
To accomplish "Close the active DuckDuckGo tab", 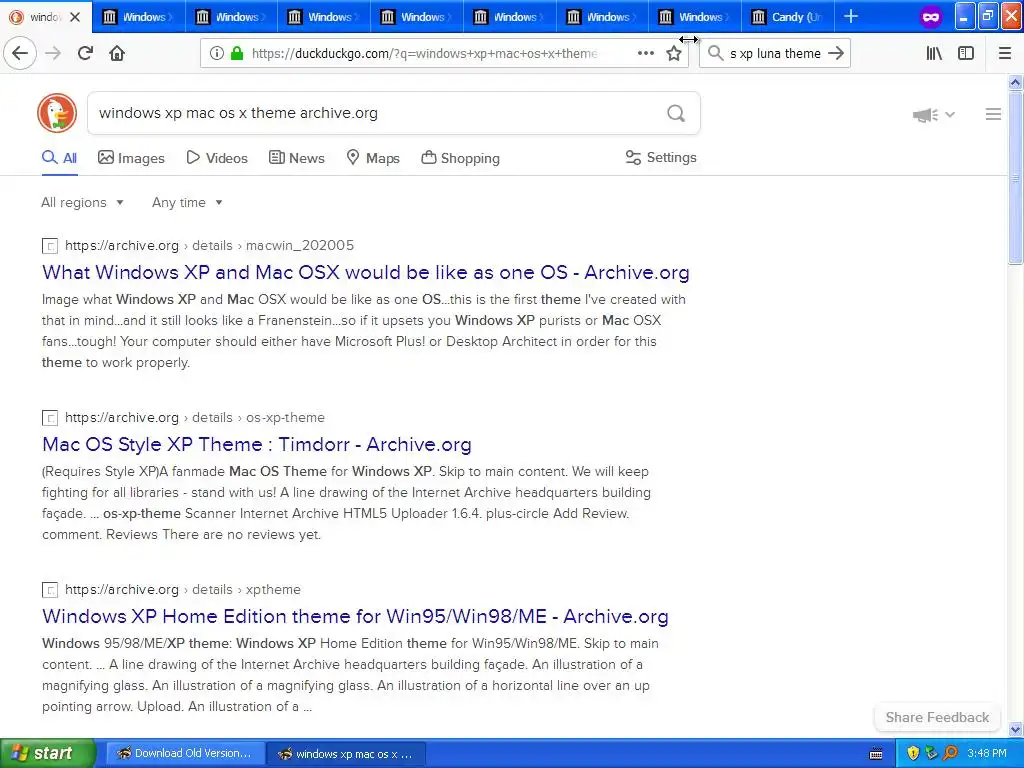I will [x=75, y=17].
